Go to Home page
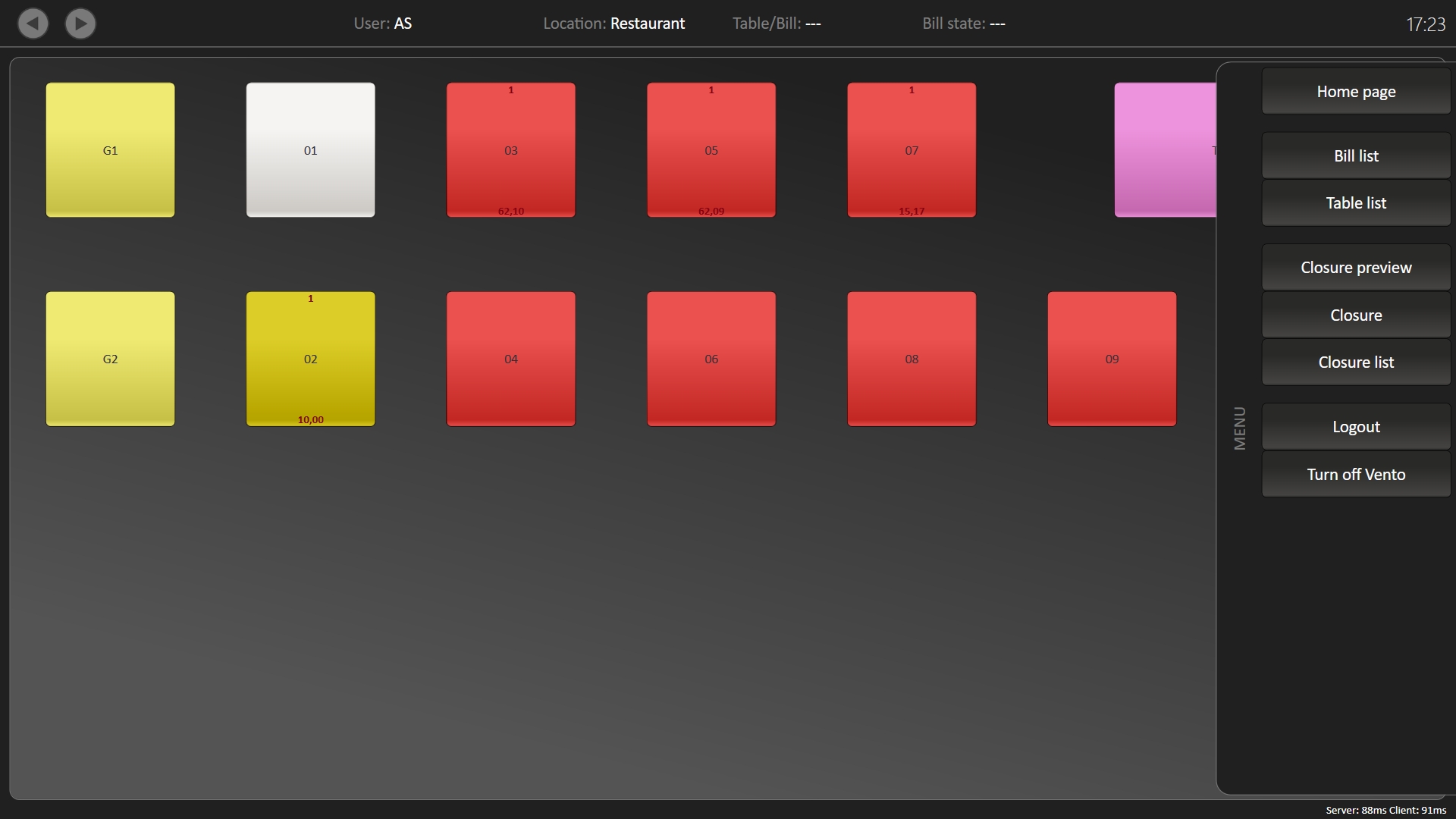This screenshot has height=819, width=1456. [1356, 92]
